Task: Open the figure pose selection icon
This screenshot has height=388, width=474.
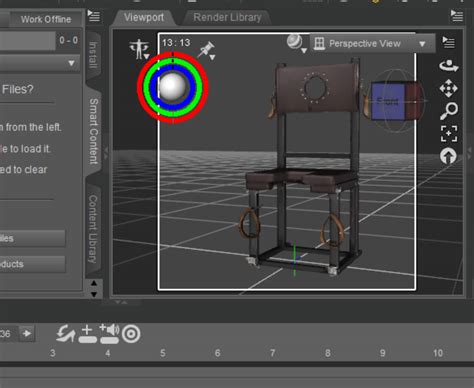Action: click(140, 49)
